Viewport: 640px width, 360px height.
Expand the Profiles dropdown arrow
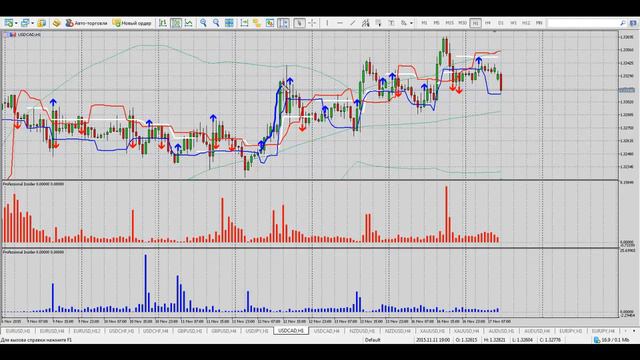(33, 23)
